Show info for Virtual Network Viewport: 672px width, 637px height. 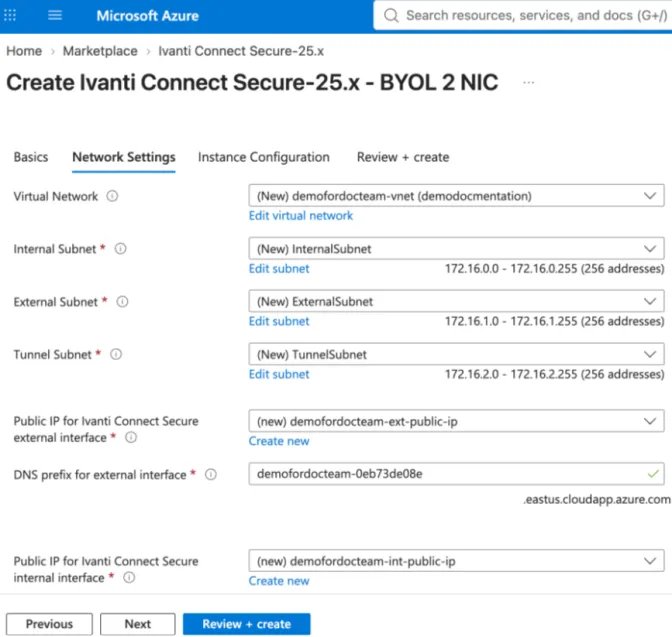point(112,196)
